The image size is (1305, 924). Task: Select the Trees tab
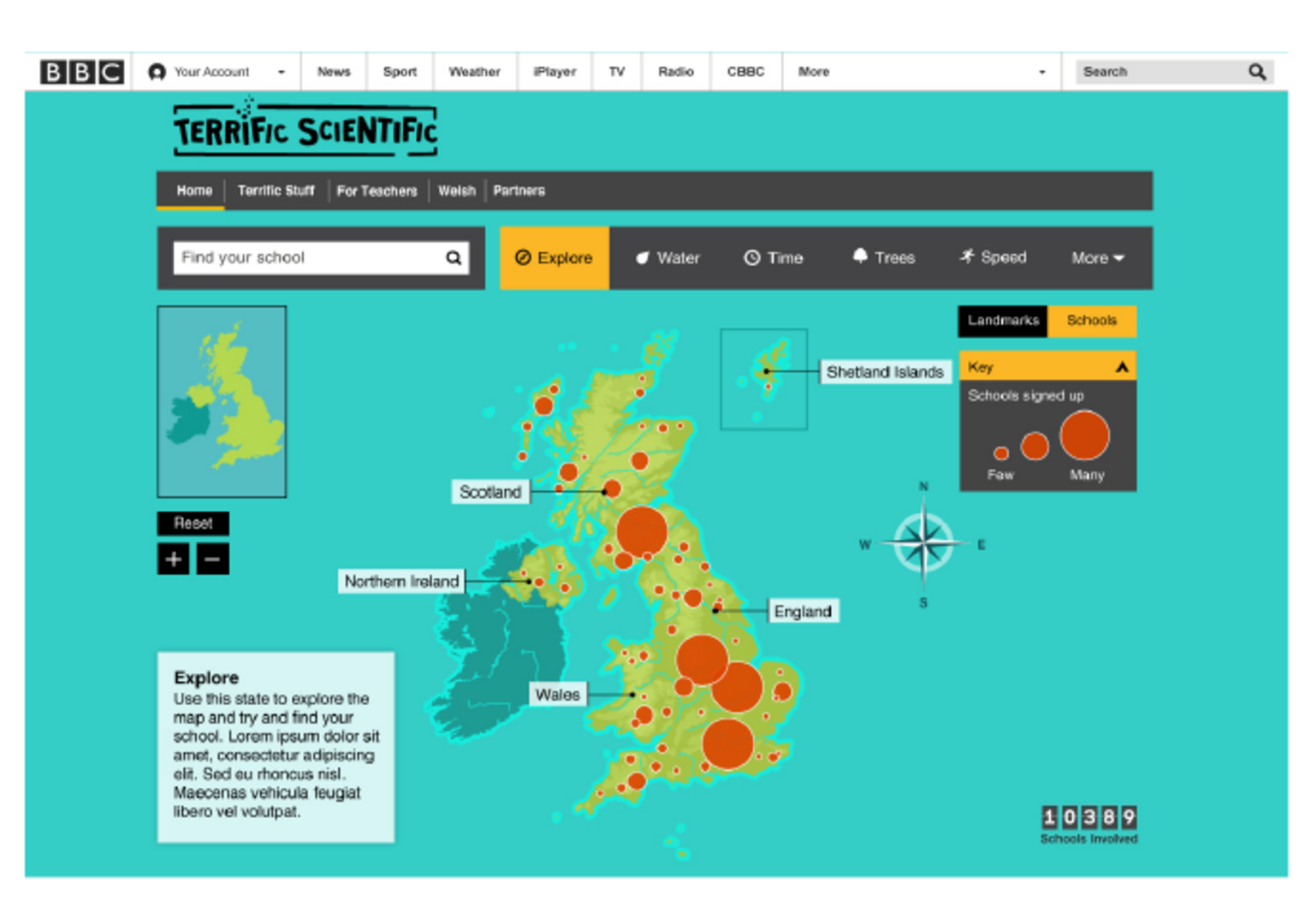pos(884,258)
